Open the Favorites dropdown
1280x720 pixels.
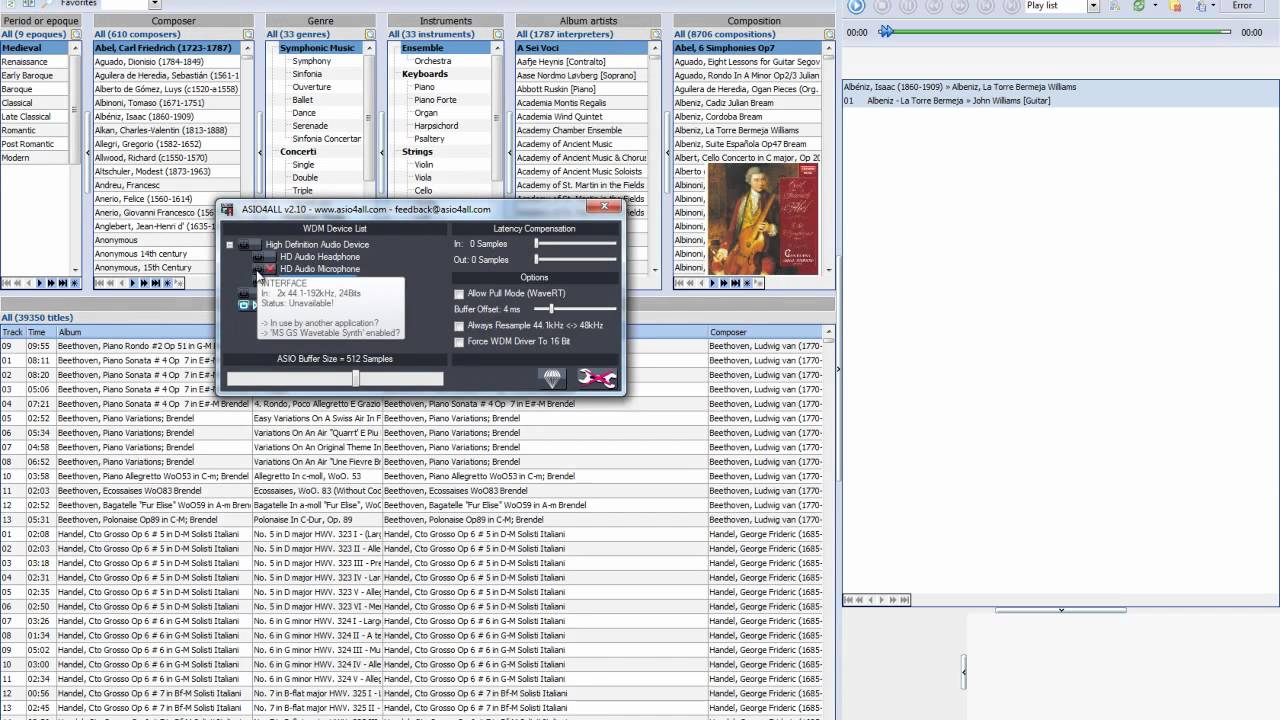click(154, 4)
